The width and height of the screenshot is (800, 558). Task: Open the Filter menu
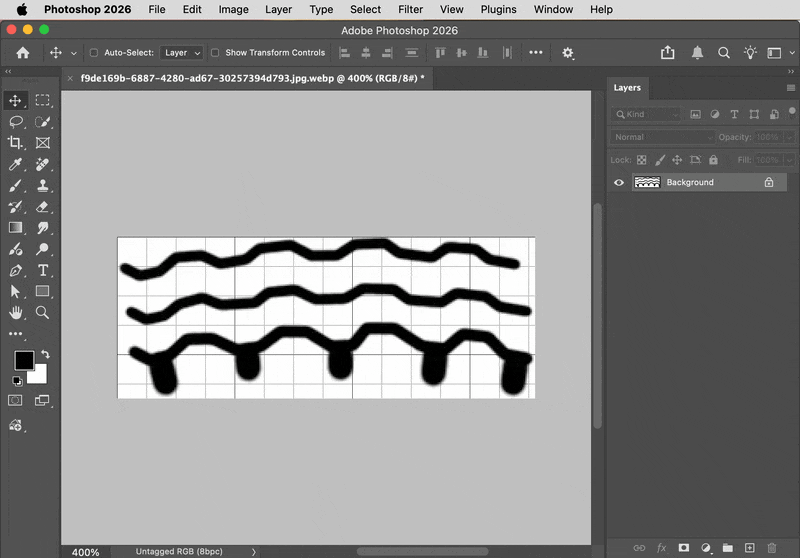click(410, 9)
